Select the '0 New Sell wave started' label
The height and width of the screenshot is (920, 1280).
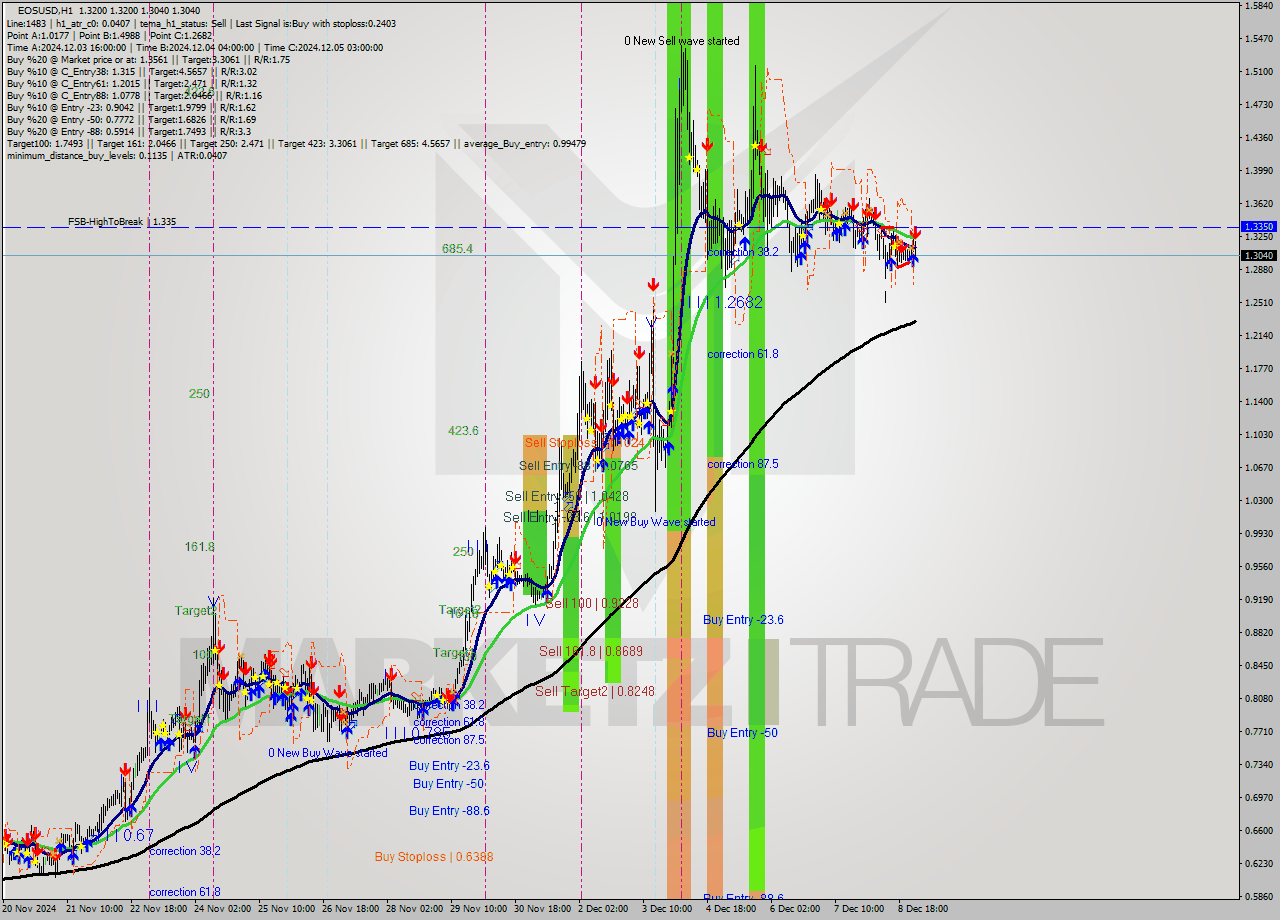coord(682,41)
